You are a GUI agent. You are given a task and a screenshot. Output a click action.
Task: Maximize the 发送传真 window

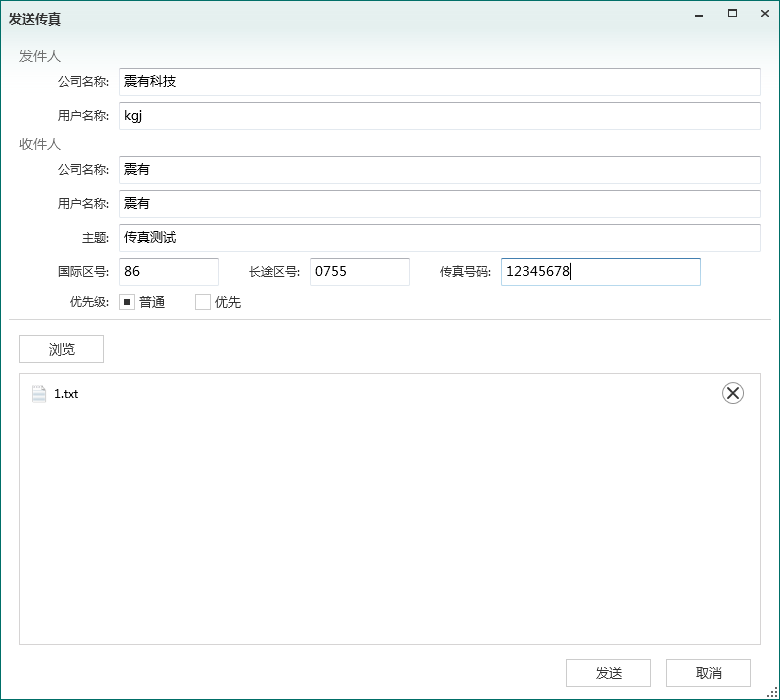coord(732,14)
